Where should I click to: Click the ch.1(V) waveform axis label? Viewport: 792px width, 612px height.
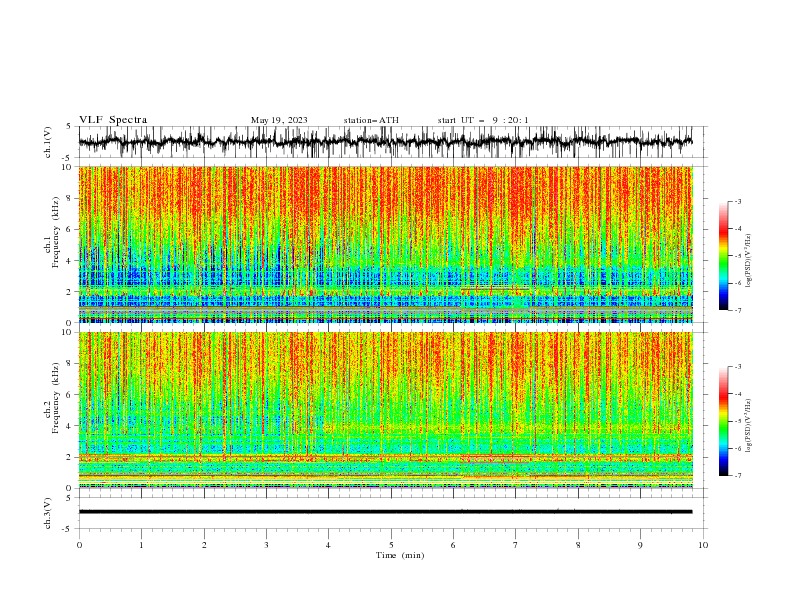coord(48,142)
